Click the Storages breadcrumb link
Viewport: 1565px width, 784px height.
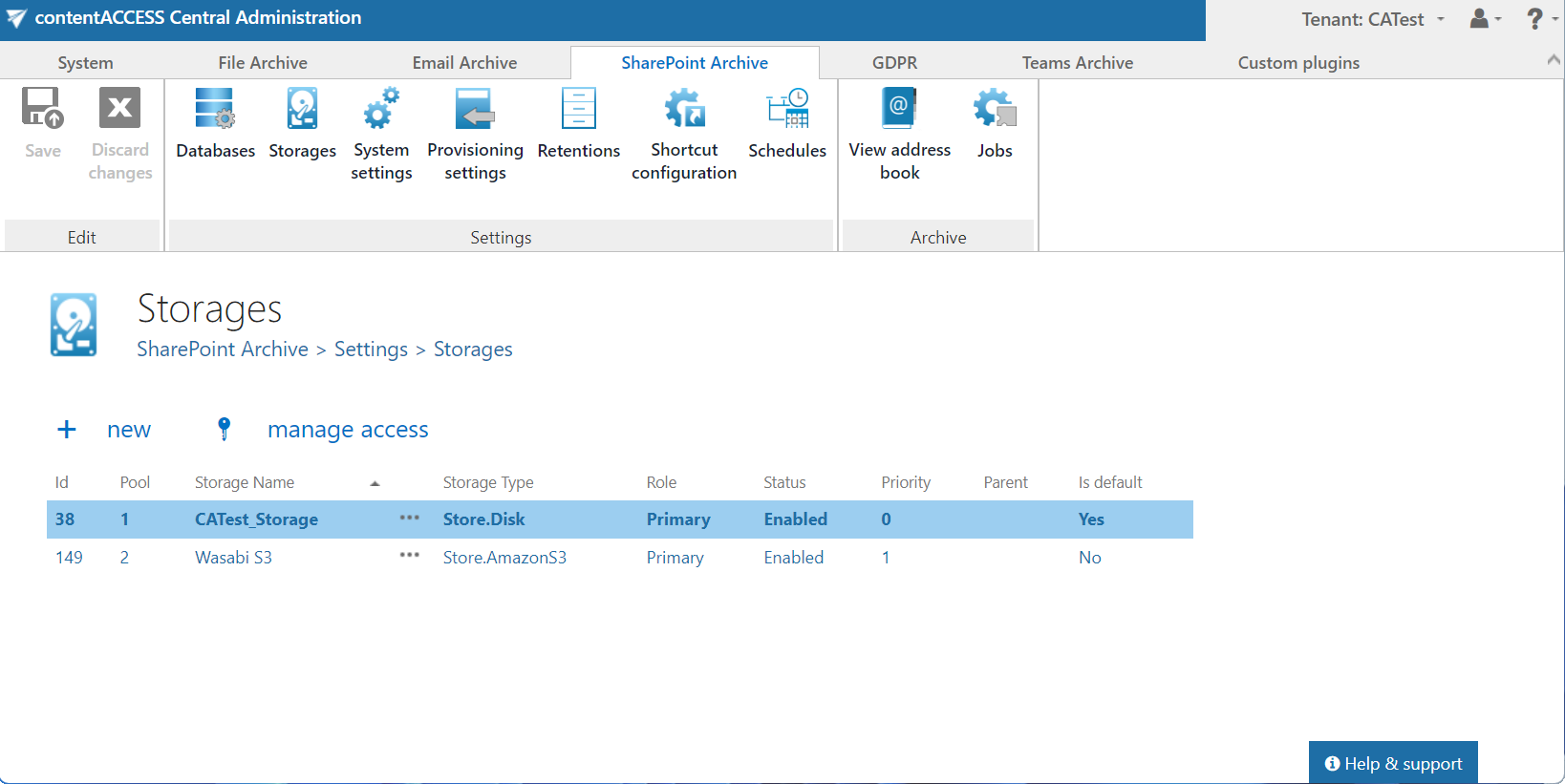(473, 350)
